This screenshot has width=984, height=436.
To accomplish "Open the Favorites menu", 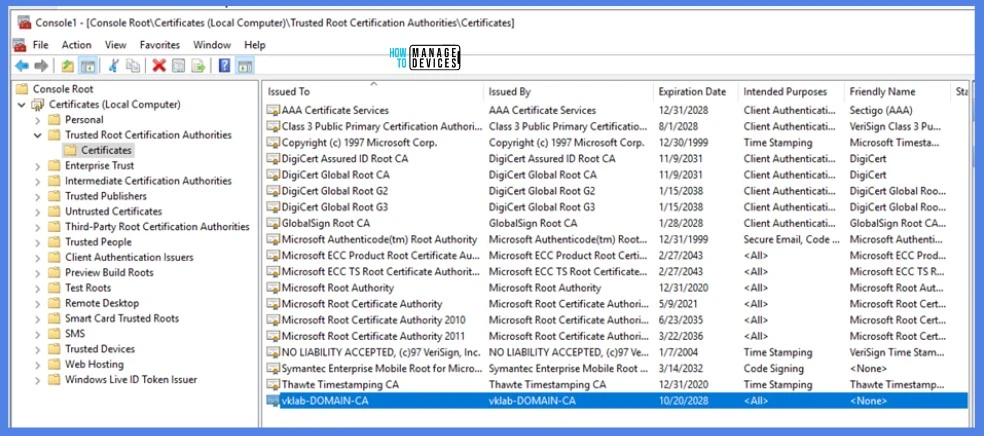I will pos(160,45).
